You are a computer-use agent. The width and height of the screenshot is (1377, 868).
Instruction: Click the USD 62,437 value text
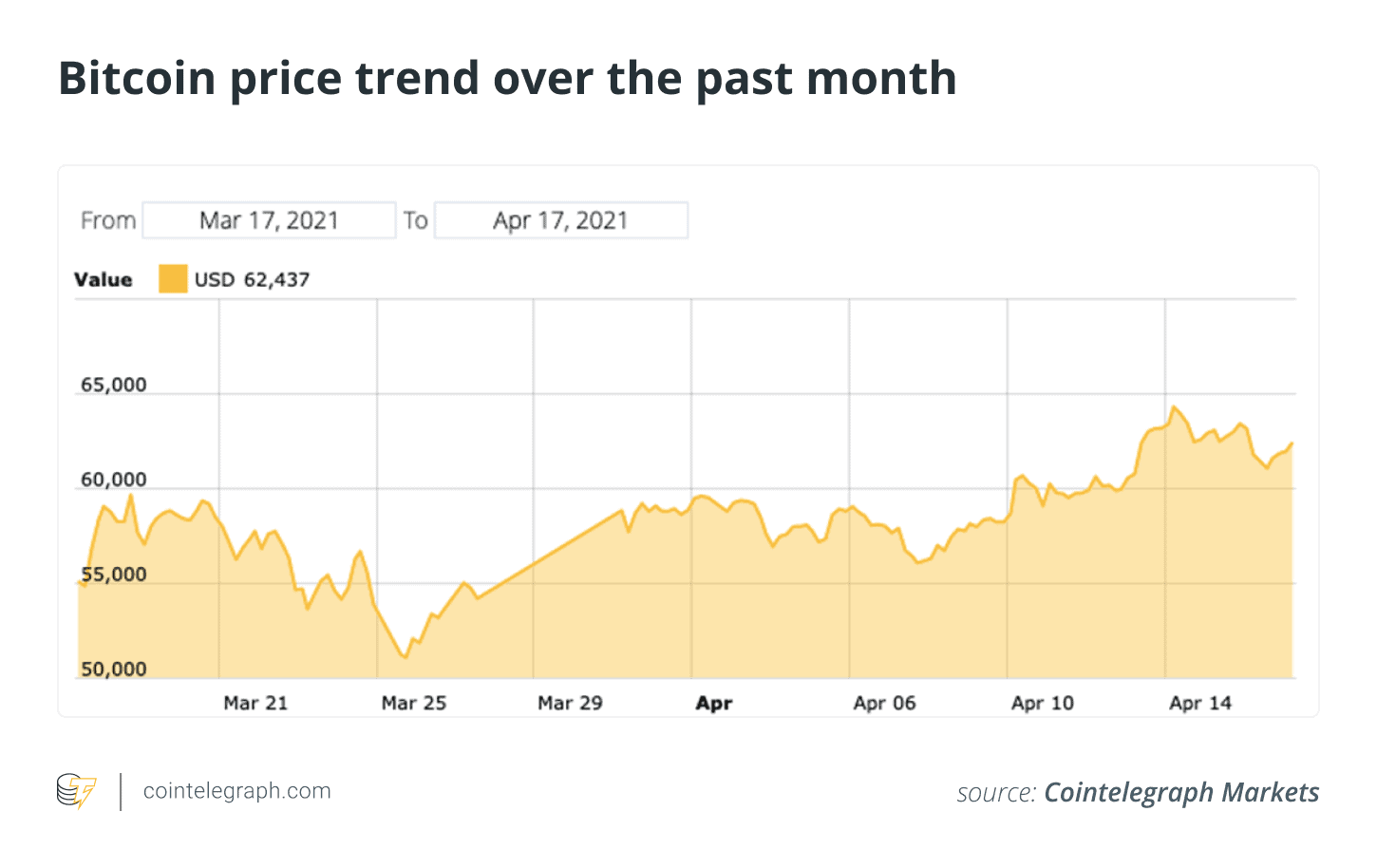[252, 279]
